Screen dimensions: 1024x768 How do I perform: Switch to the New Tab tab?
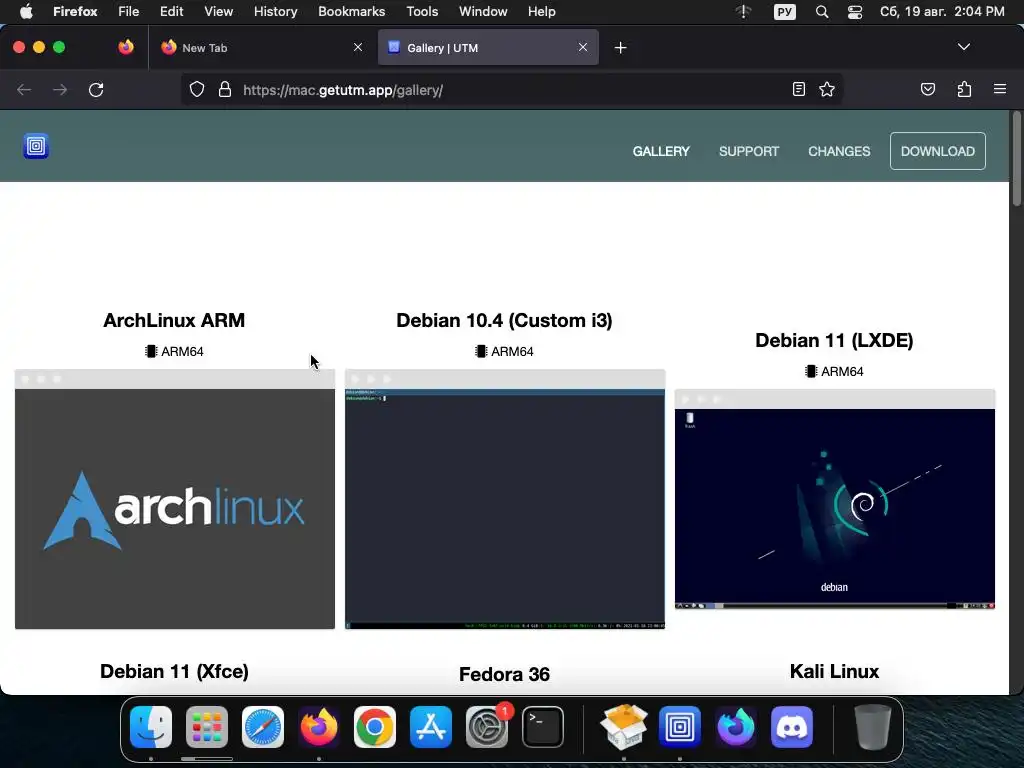(x=261, y=48)
